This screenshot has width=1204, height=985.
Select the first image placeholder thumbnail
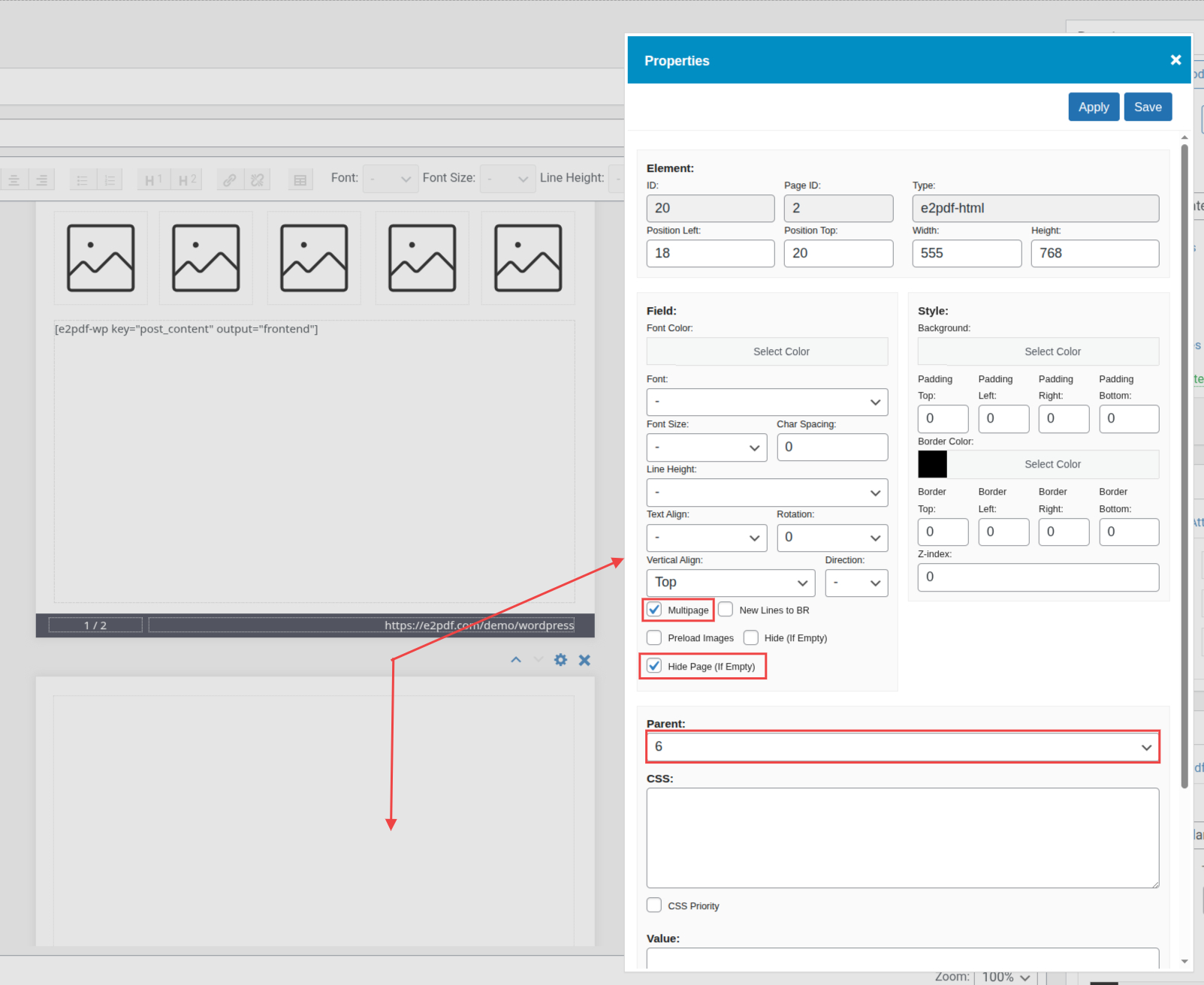point(101,258)
